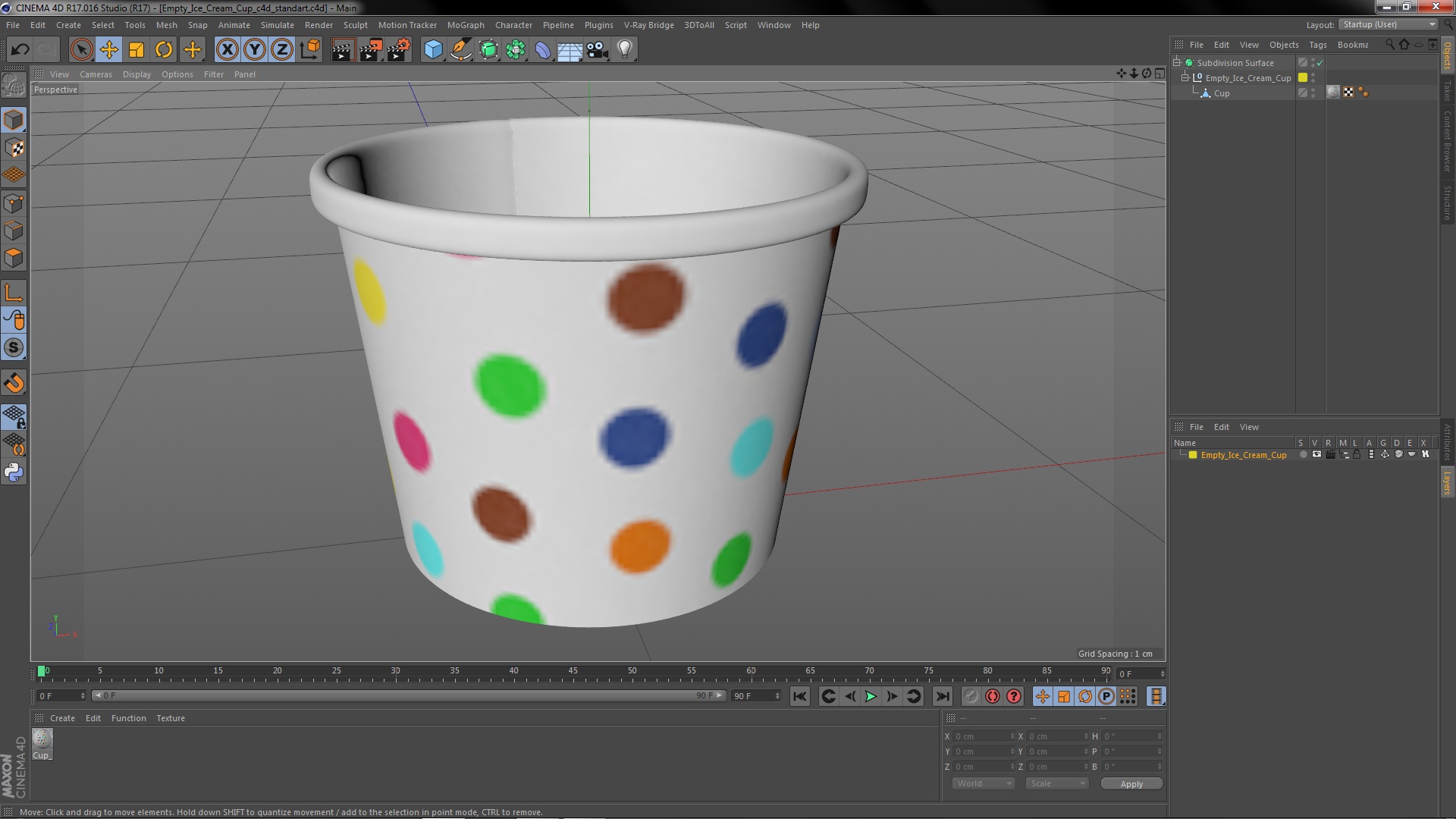
Task: Toggle Parameter keyframe recording button
Action: pos(1106,696)
